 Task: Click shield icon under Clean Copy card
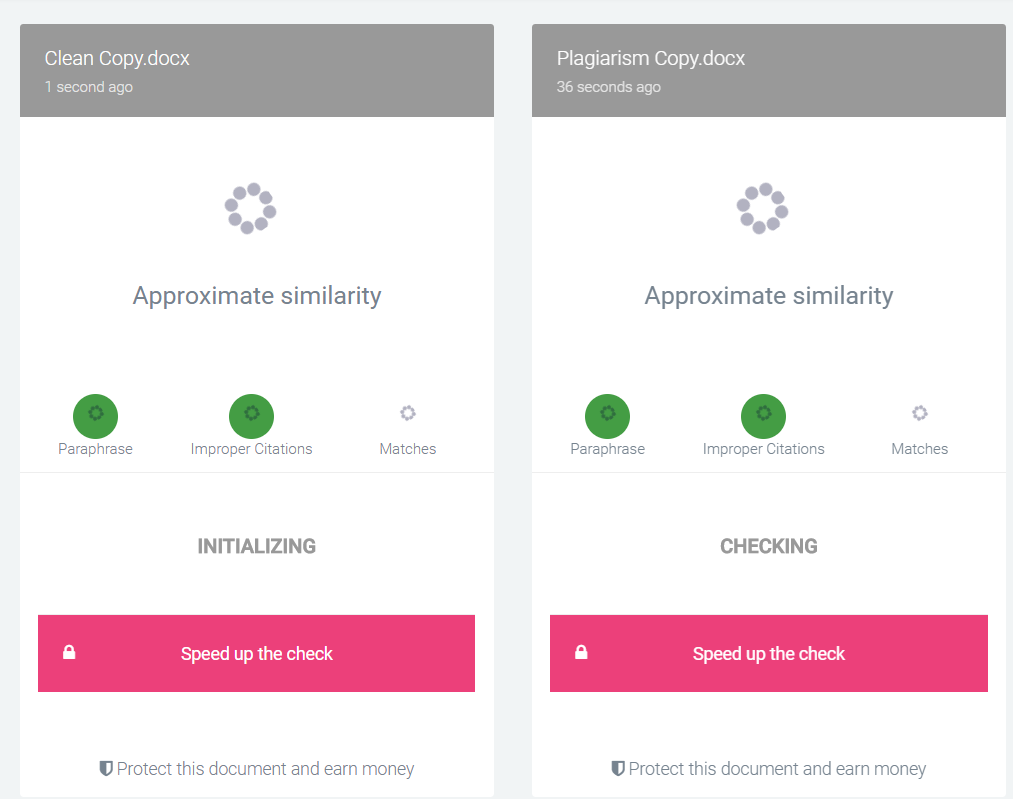click(106, 769)
